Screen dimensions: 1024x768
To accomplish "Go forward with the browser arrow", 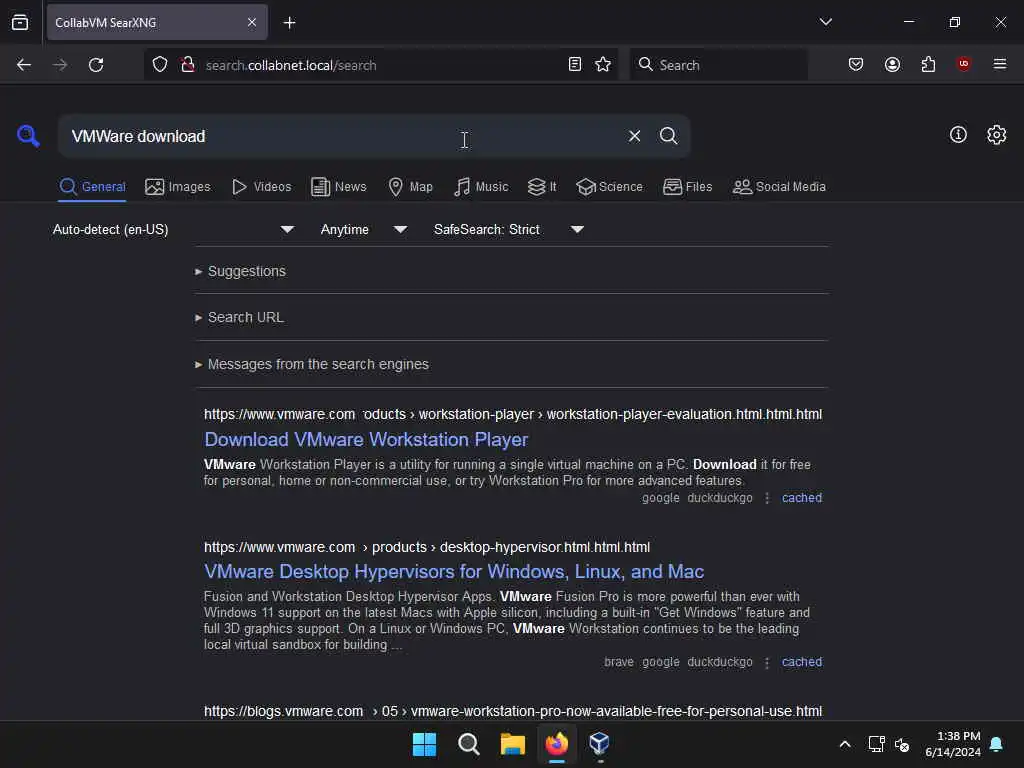I will [x=60, y=65].
